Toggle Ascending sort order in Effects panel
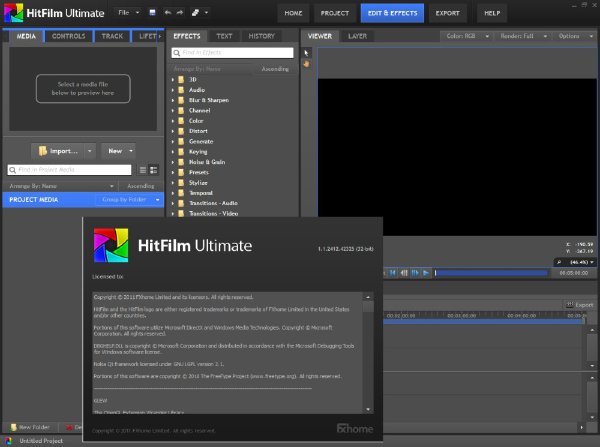Viewport: 600px width, 447px height. [275, 69]
